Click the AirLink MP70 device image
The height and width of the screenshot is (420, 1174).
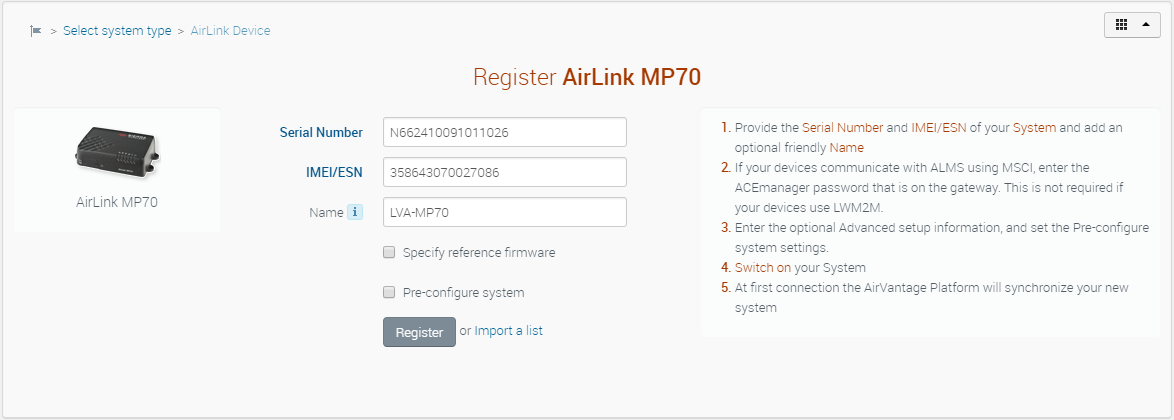tap(117, 152)
